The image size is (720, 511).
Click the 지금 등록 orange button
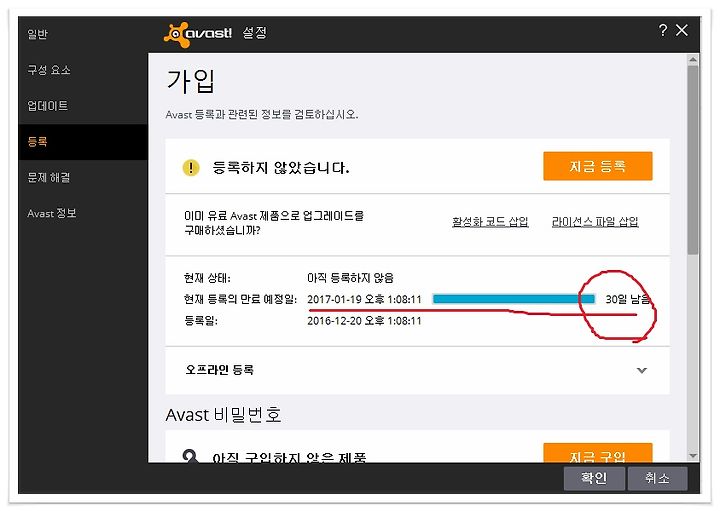pos(597,166)
